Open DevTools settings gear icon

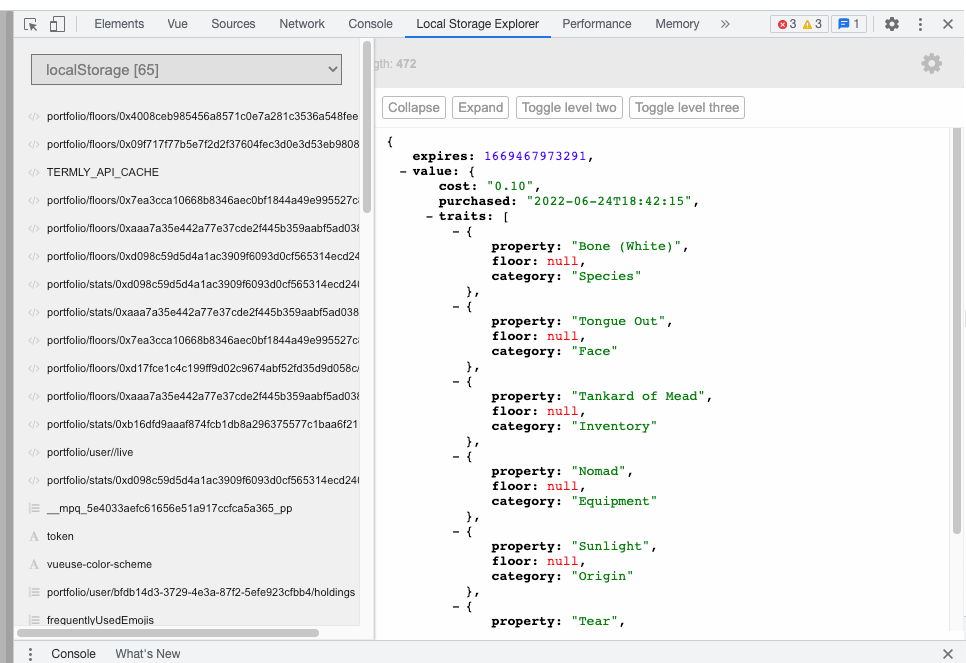(x=891, y=24)
